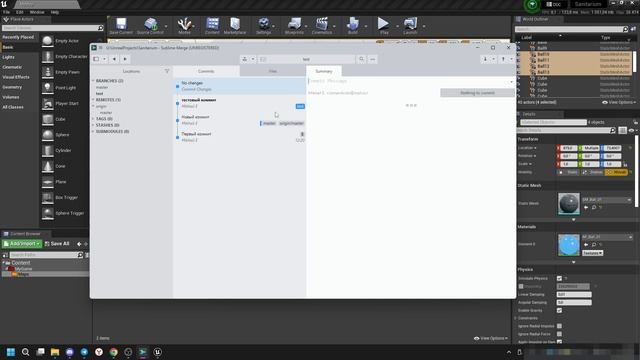Select Sphere in Place Actors
The image size is (640, 360).
tap(61, 135)
